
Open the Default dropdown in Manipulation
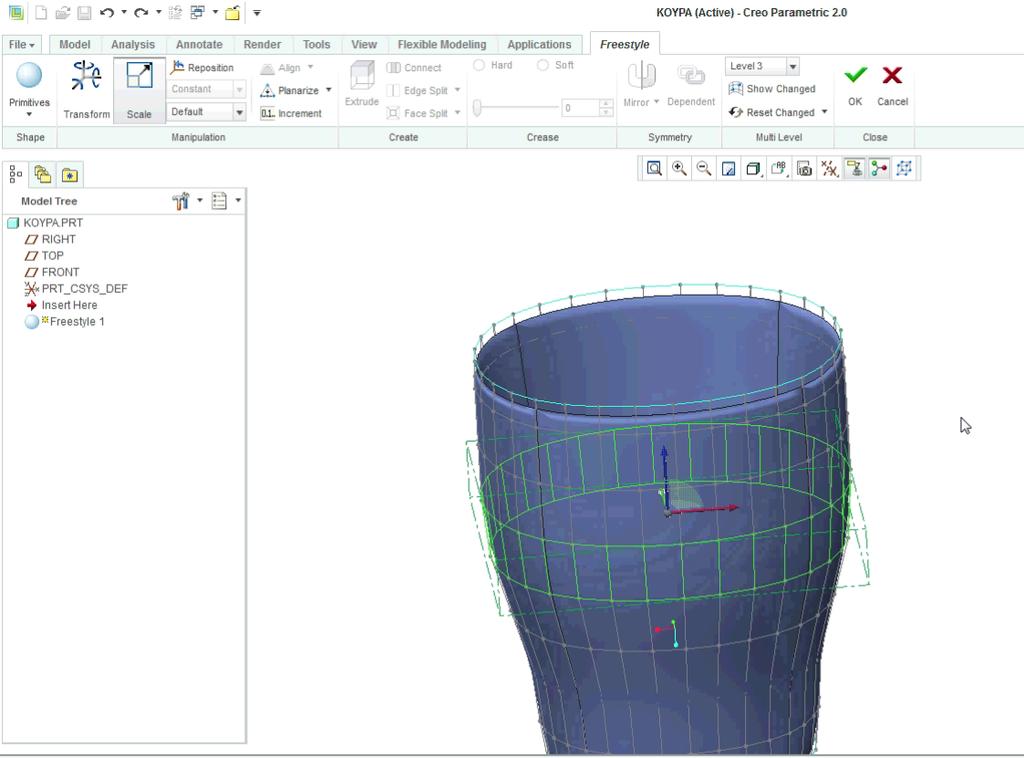[x=239, y=112]
